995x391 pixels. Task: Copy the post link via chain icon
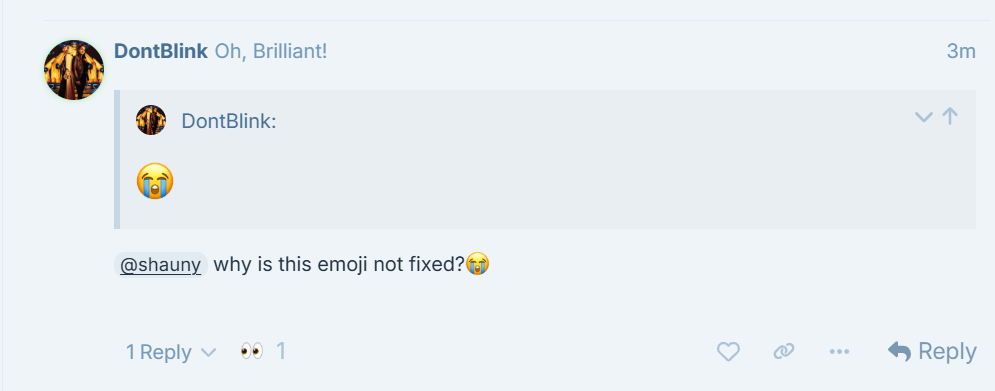click(784, 351)
